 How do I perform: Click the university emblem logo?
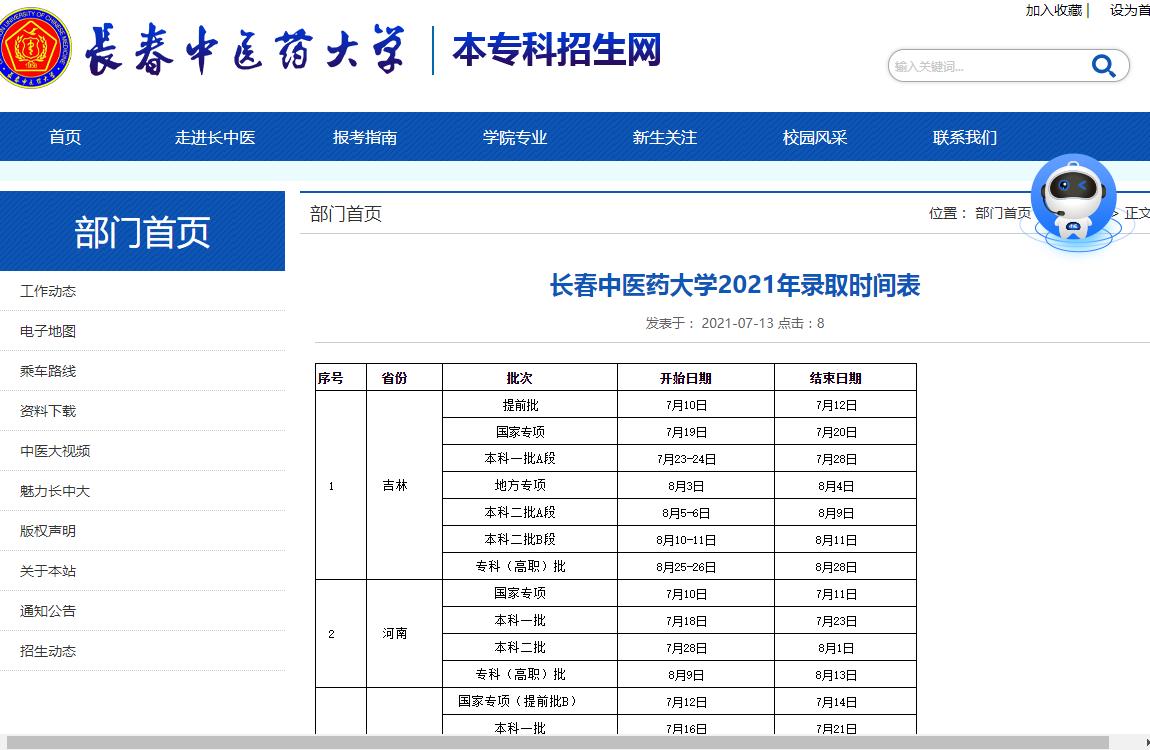click(x=34, y=48)
